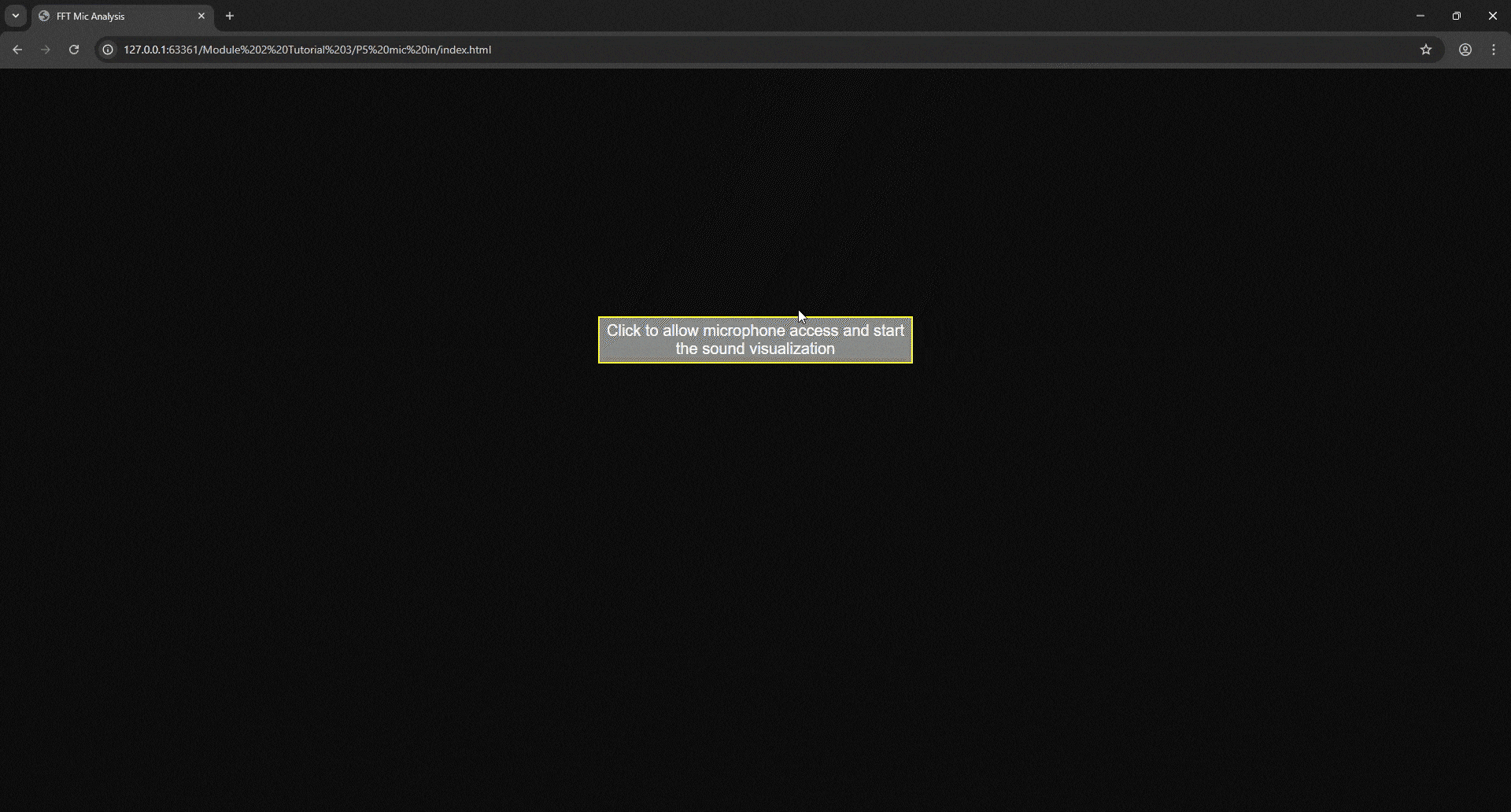Close the FFT Mic Analysis tab
This screenshot has width=1511, height=812.
pos(201,16)
